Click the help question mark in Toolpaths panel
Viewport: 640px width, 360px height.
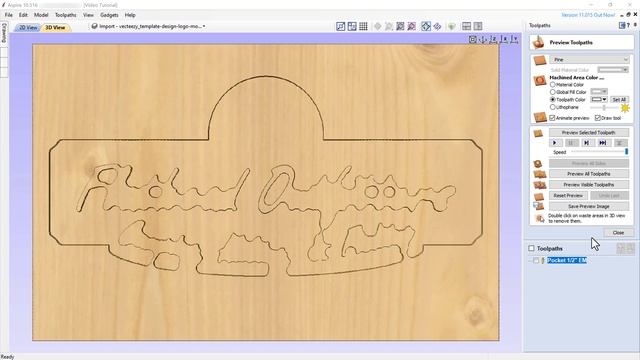click(628, 25)
